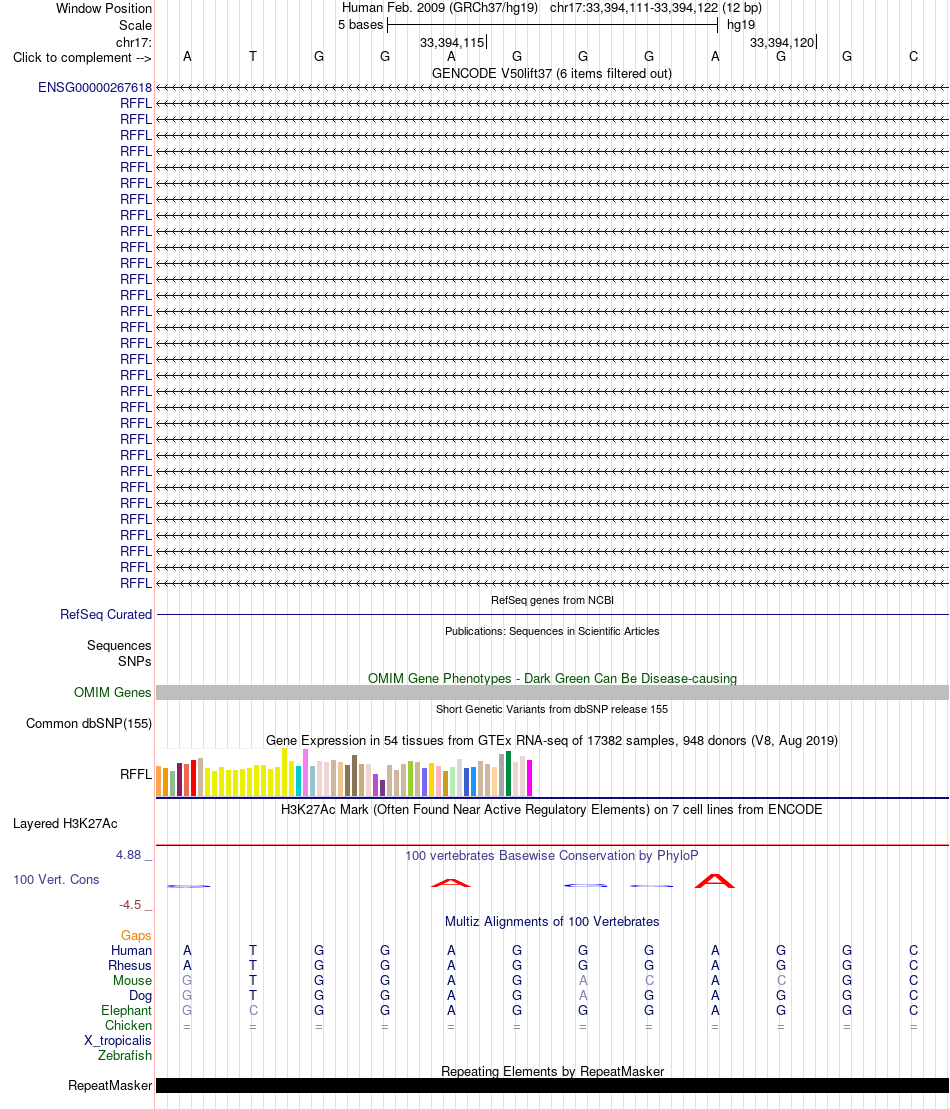Click the RFFL label beside the GTEx chart
This screenshot has width=950, height=1109.
click(x=136, y=774)
